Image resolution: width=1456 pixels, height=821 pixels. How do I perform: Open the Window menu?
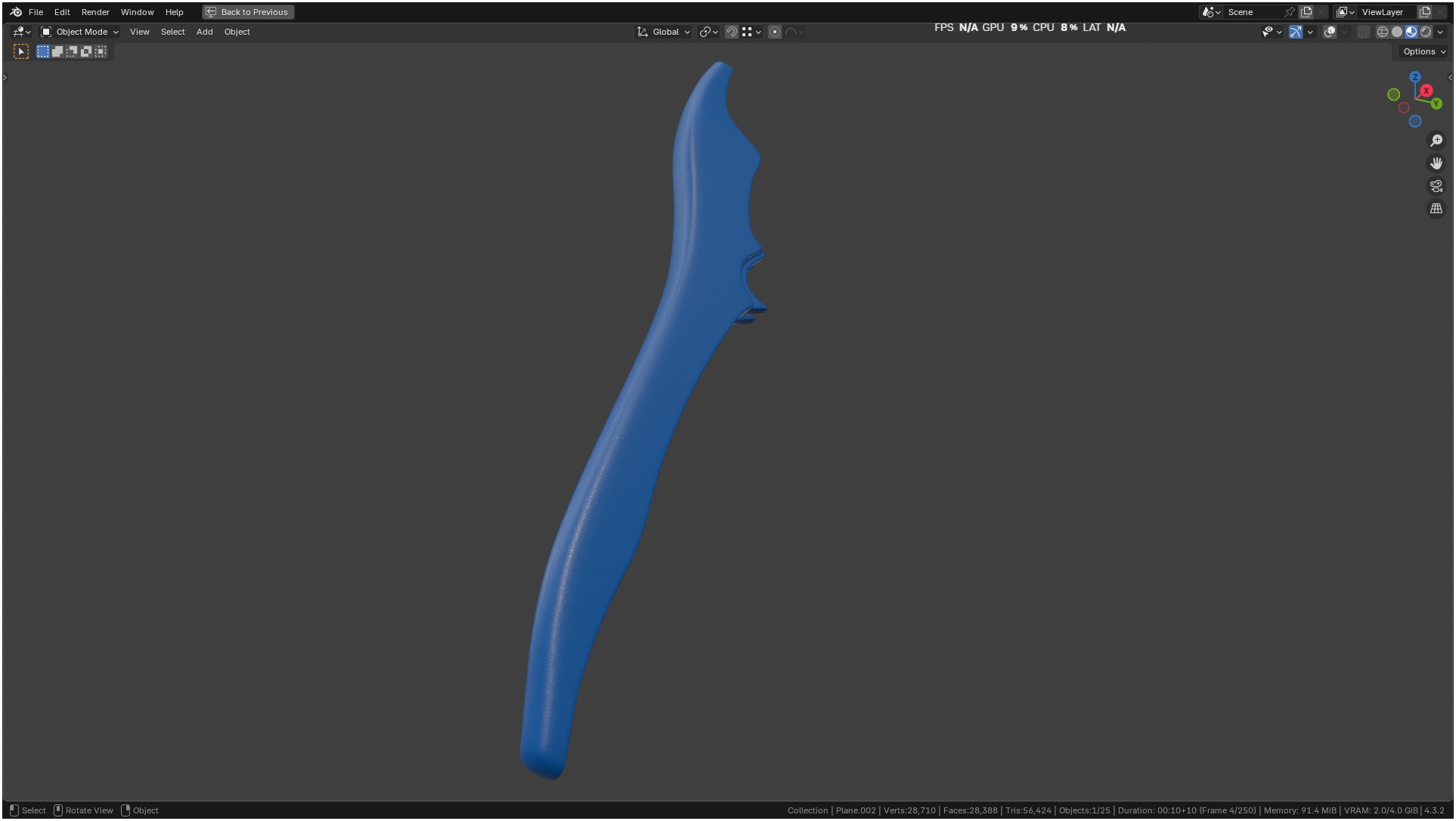click(x=137, y=12)
